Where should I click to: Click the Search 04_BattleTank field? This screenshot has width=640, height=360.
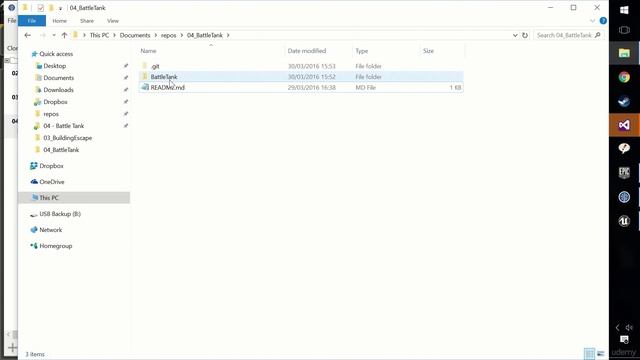pyautogui.click(x=568, y=35)
